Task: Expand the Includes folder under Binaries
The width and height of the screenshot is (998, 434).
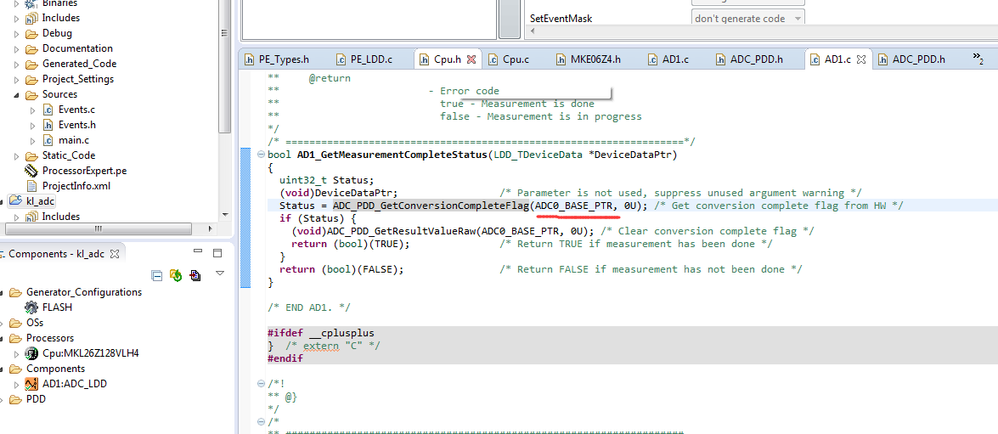Action: point(17,18)
